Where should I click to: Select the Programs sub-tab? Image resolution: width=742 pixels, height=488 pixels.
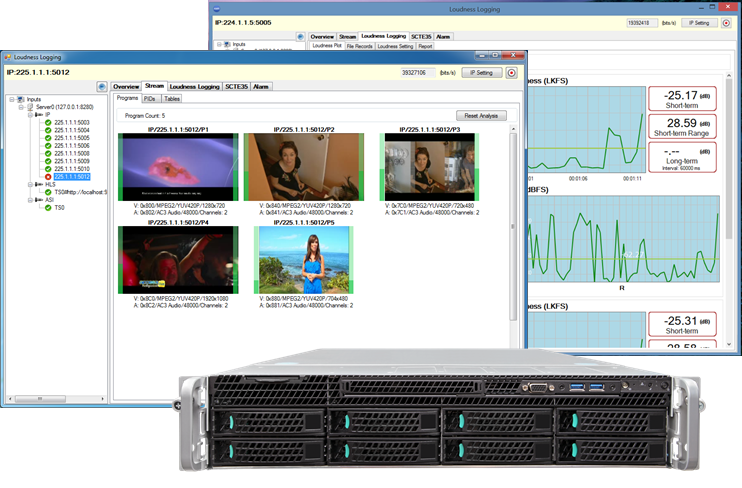pyautogui.click(x=127, y=98)
